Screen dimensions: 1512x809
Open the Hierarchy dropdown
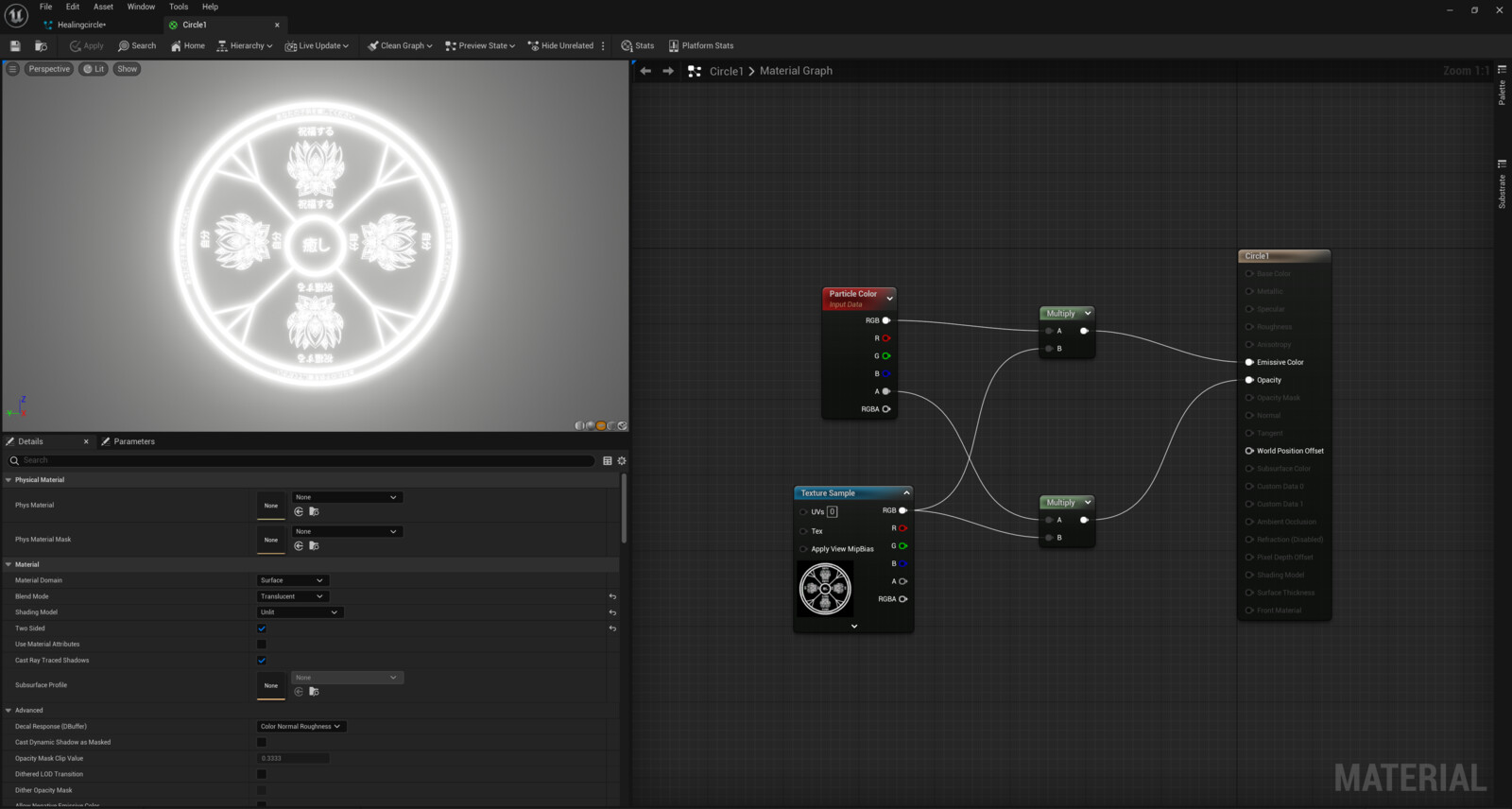coord(245,45)
